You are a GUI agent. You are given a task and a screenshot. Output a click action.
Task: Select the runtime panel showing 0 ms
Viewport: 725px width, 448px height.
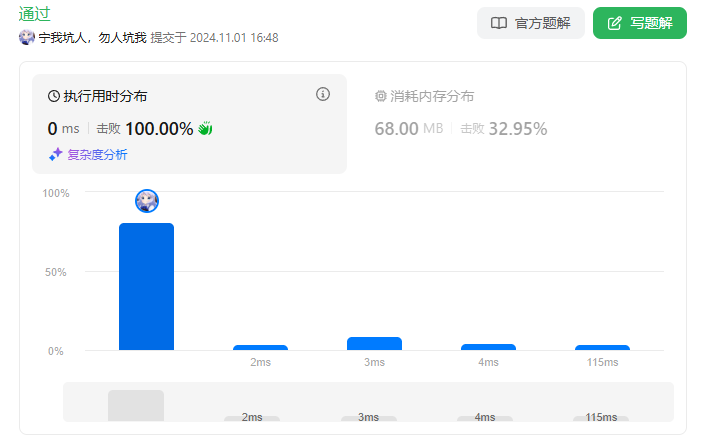tap(189, 124)
